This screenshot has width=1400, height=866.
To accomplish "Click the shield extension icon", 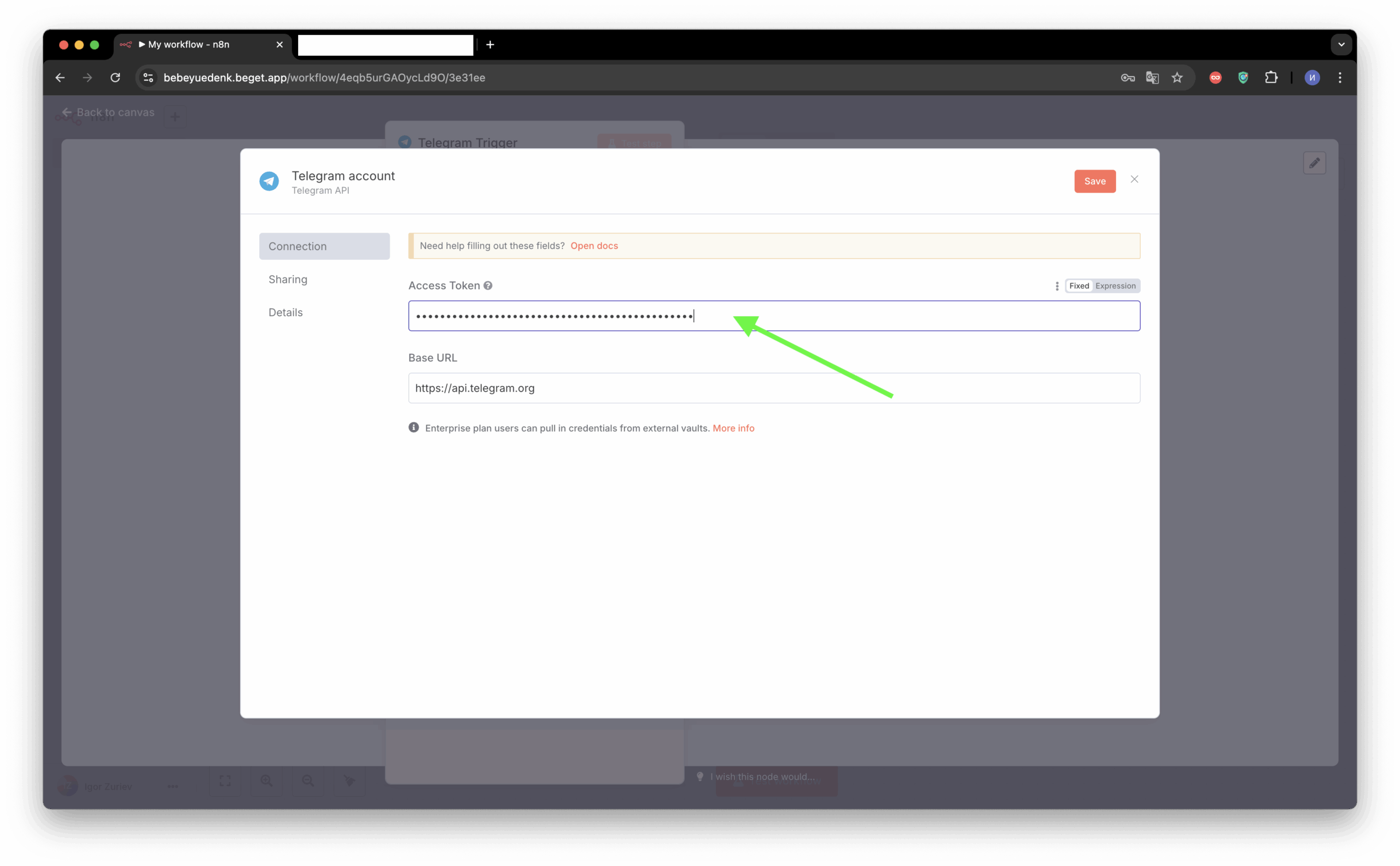I will tap(1242, 78).
